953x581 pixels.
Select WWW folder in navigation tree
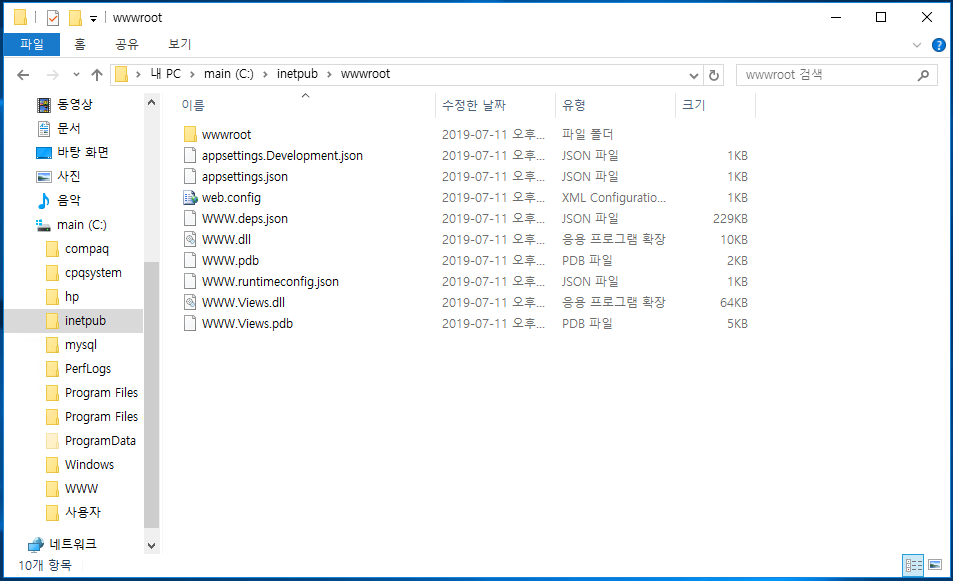pos(81,489)
